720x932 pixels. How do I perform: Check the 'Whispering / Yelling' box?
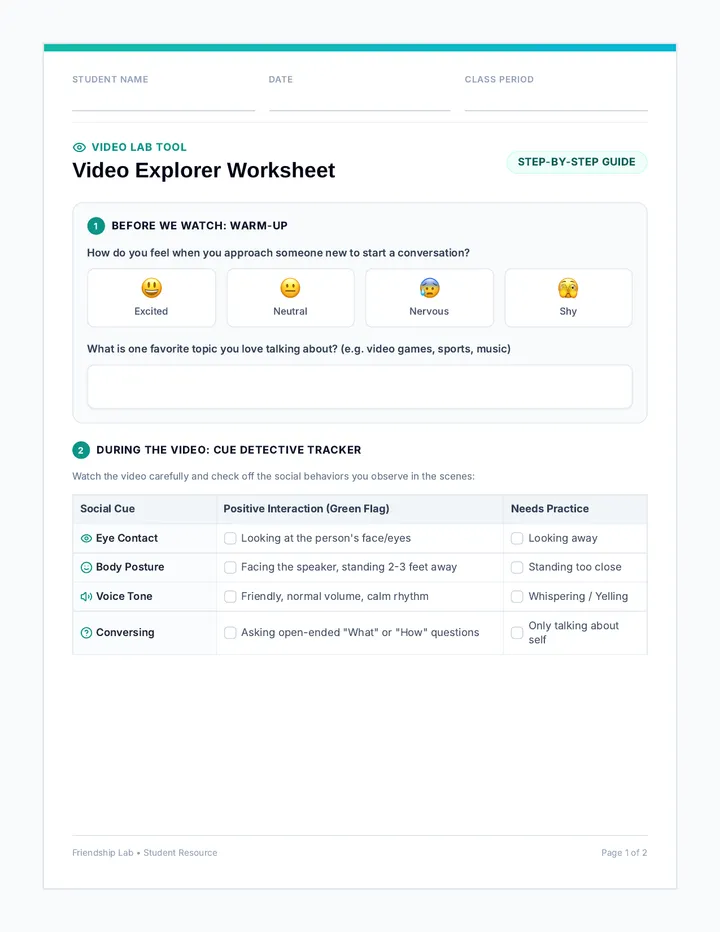click(x=517, y=596)
